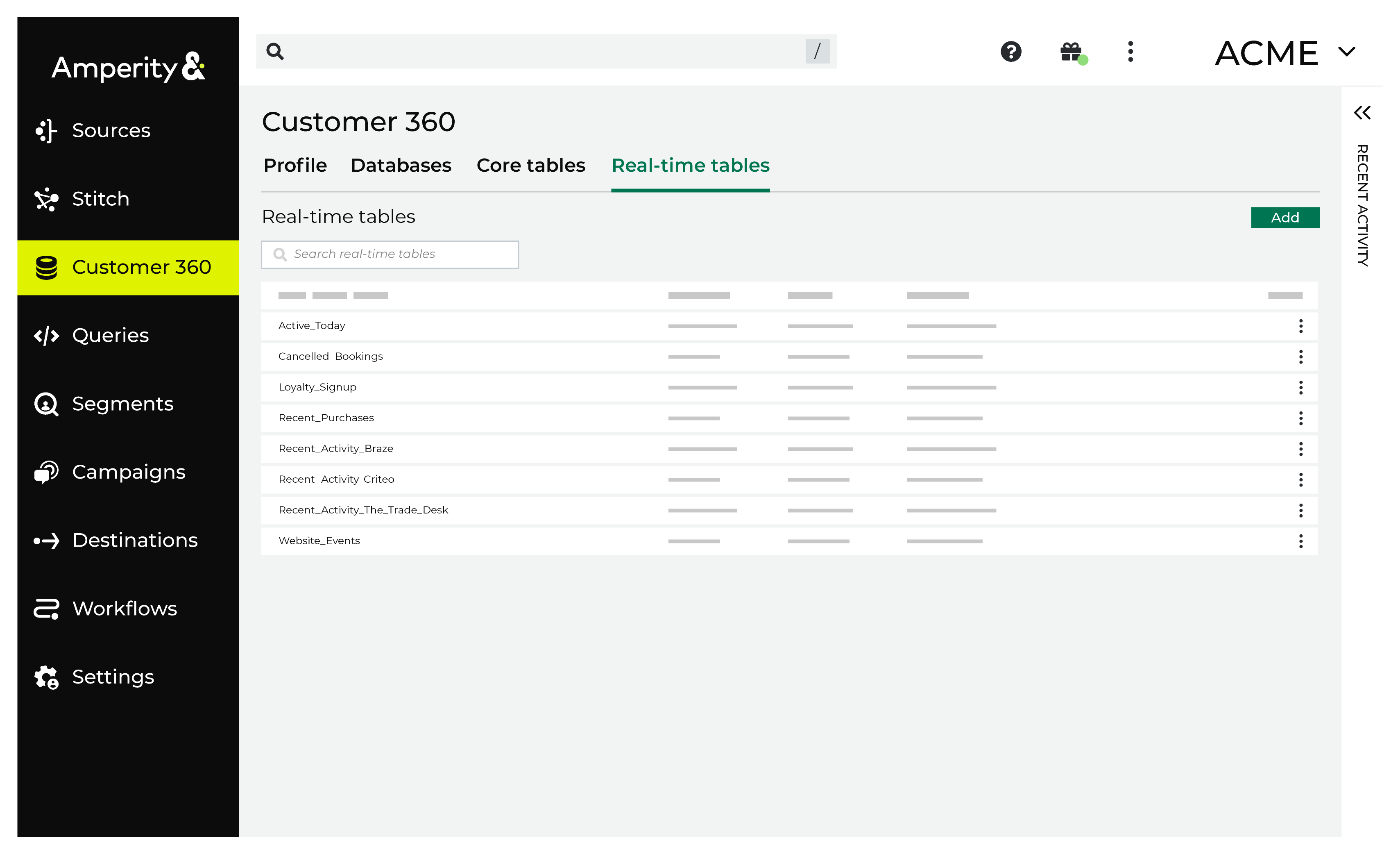Open options menu for Website_Events row

tap(1301, 541)
